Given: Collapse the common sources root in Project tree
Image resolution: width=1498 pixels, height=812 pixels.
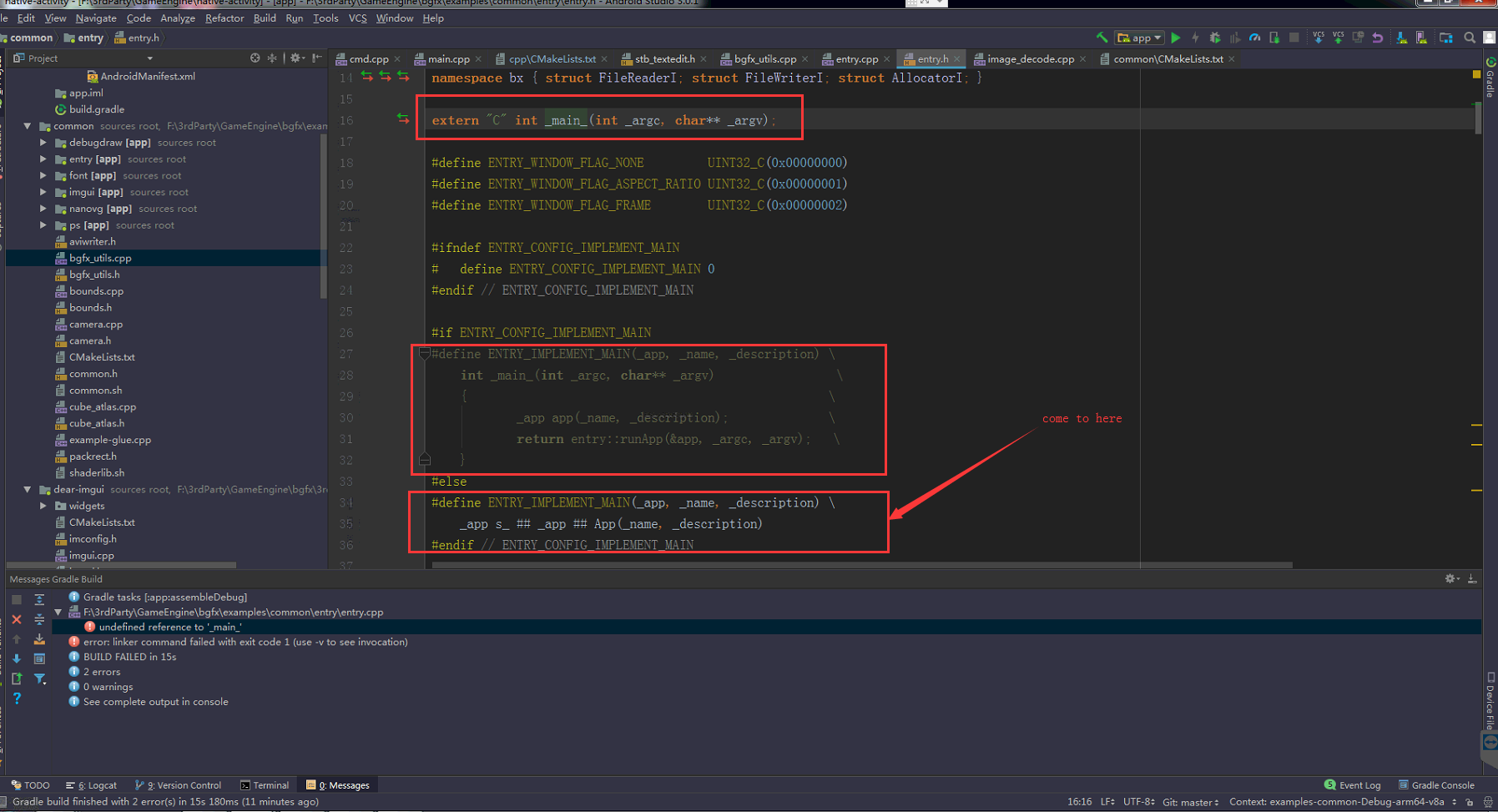Looking at the screenshot, I should click(28, 126).
